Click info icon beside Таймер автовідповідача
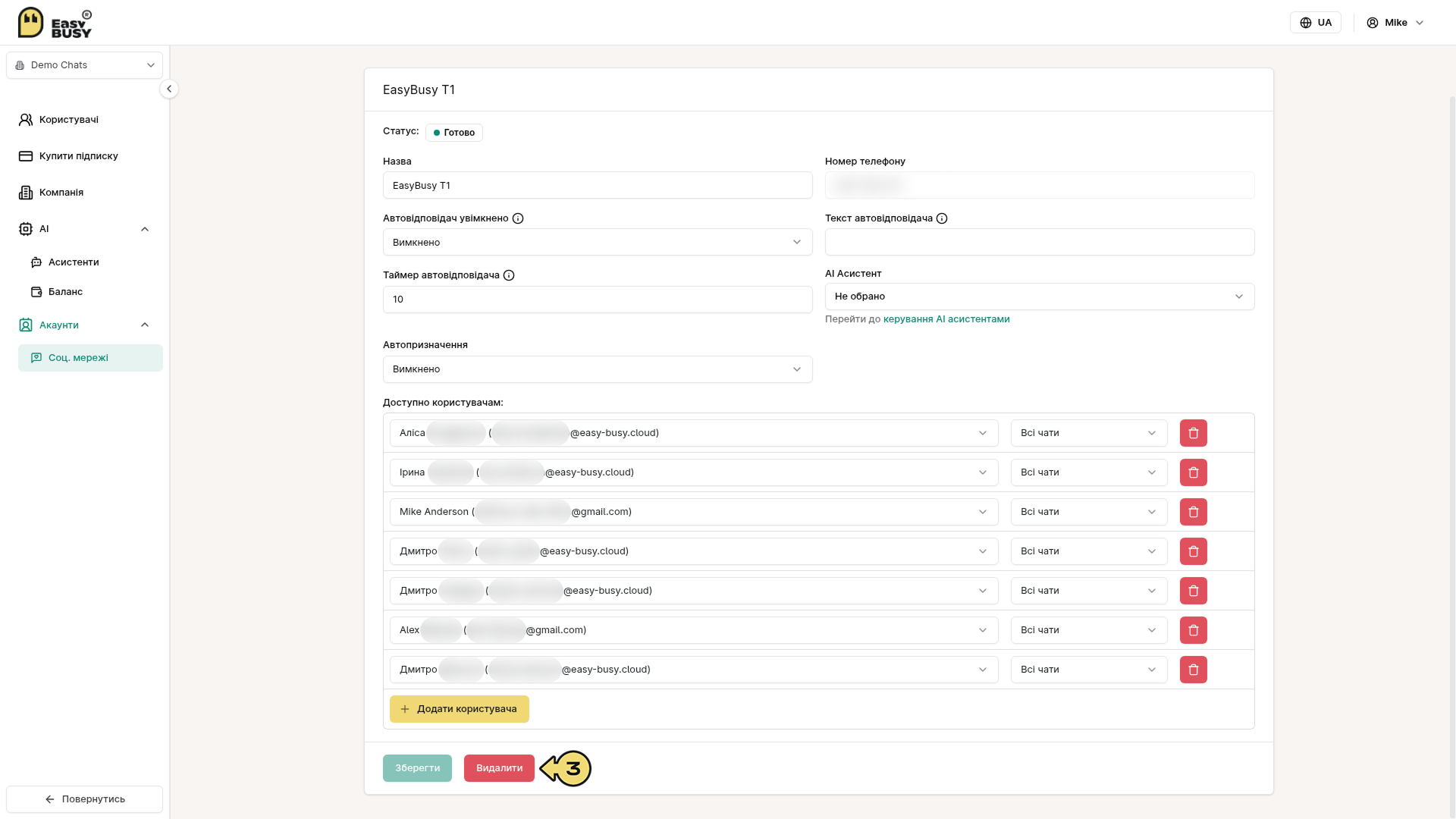 click(509, 275)
